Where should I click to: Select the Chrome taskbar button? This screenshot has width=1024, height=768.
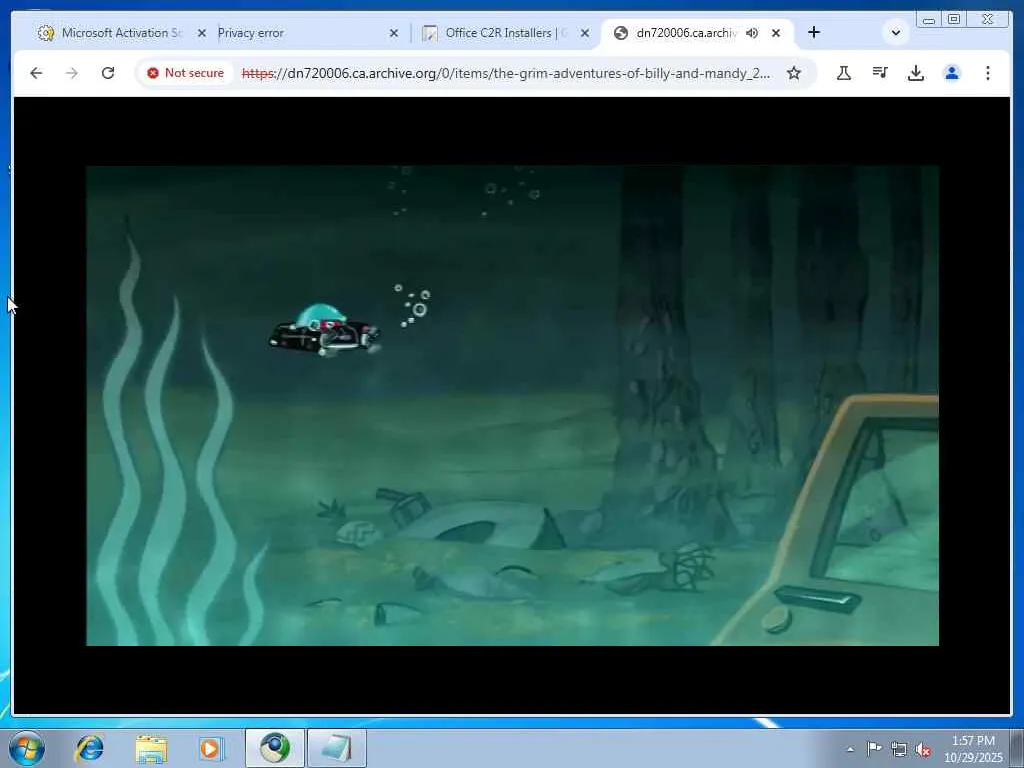(x=275, y=748)
